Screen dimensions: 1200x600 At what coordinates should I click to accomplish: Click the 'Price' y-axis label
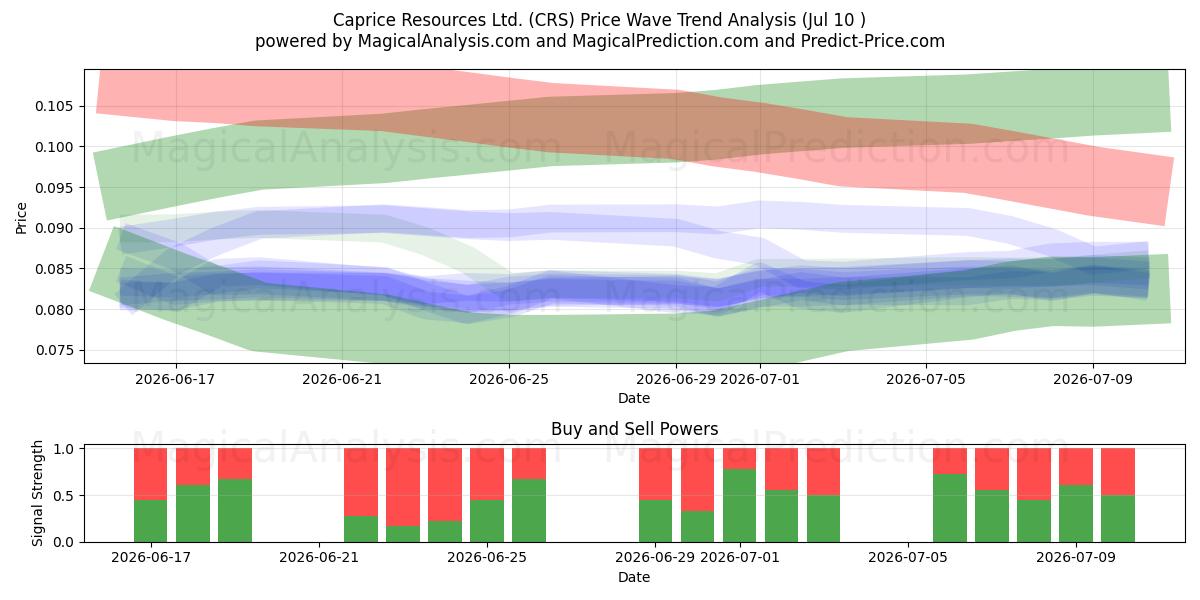click(22, 217)
